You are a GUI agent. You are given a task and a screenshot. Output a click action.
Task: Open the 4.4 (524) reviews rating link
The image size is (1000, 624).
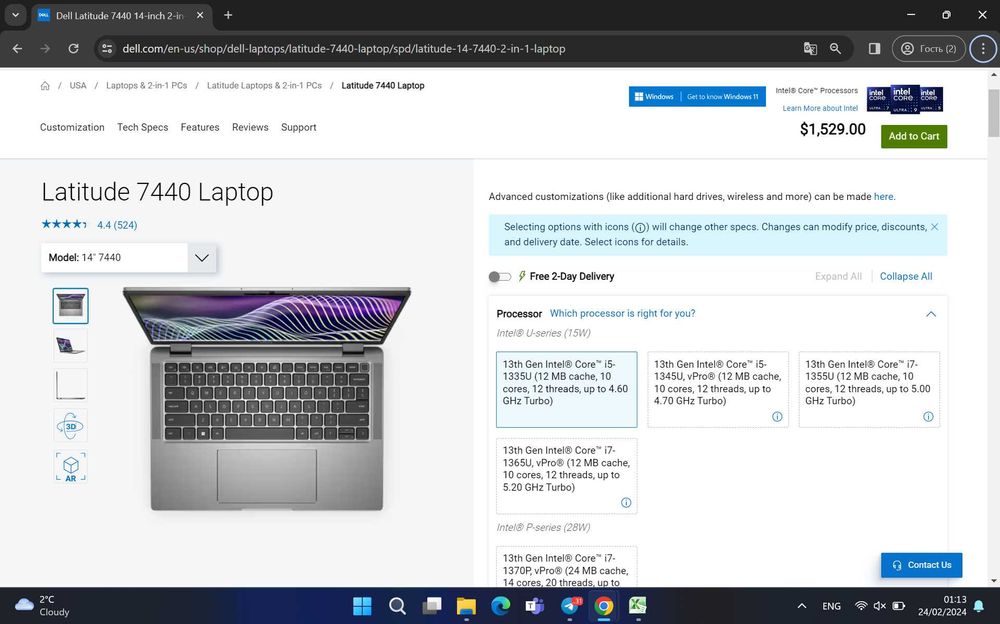[x=117, y=225]
